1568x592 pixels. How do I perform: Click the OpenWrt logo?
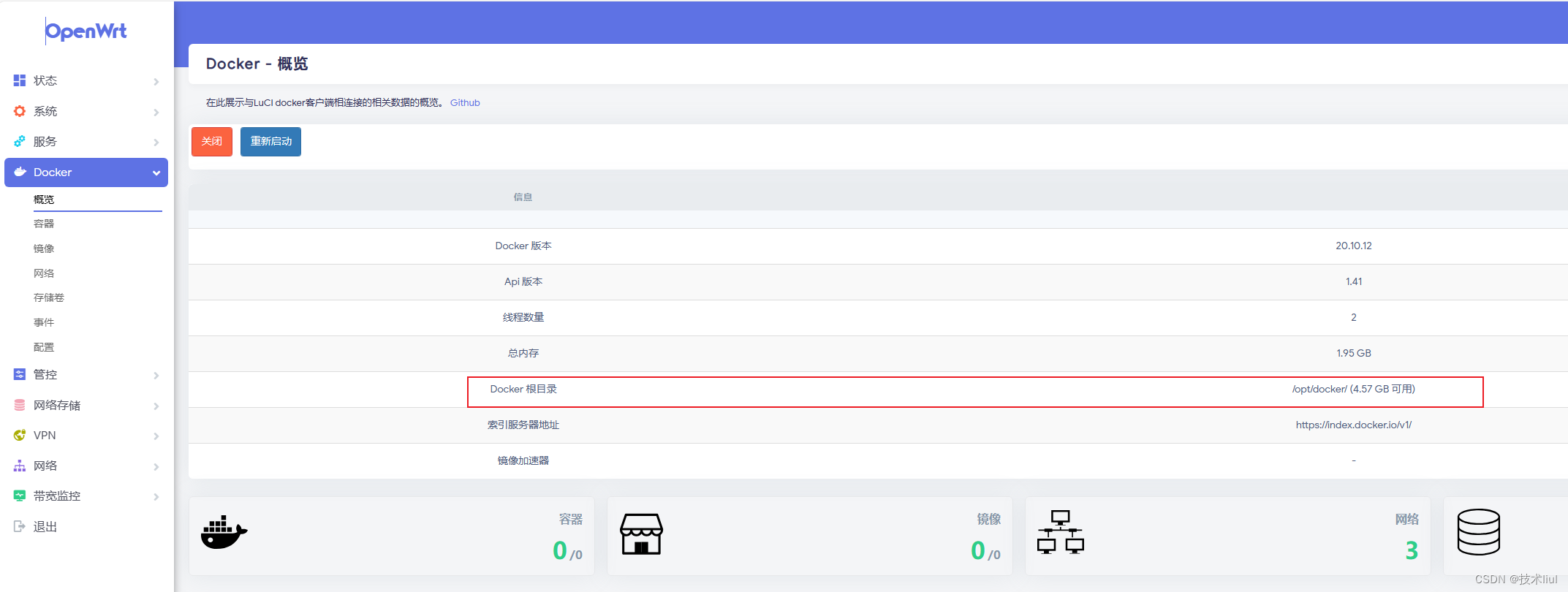(86, 31)
